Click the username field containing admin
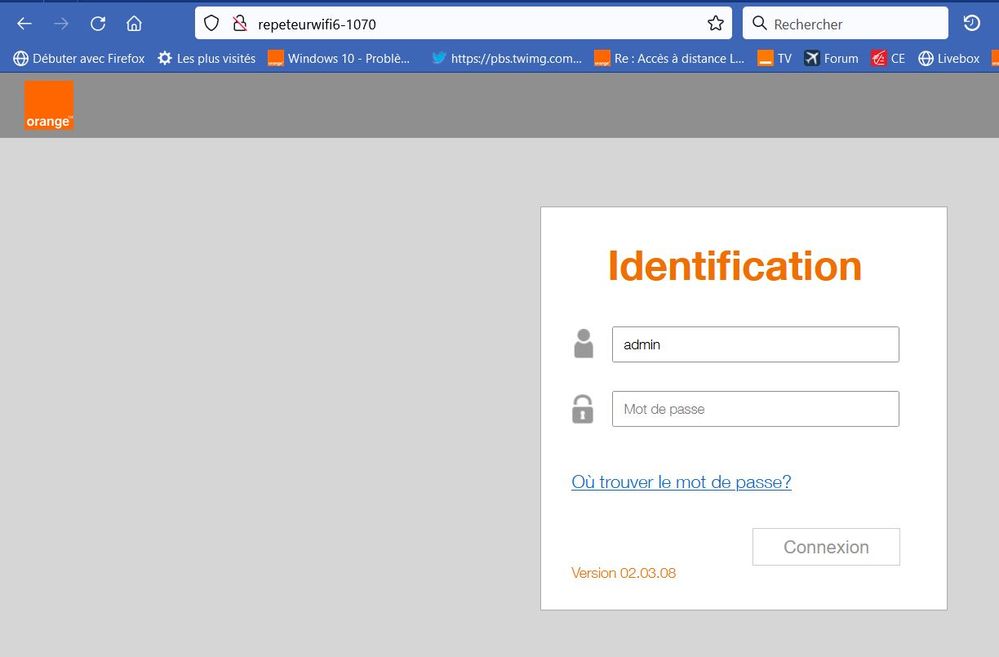This screenshot has width=999, height=657. (x=755, y=344)
